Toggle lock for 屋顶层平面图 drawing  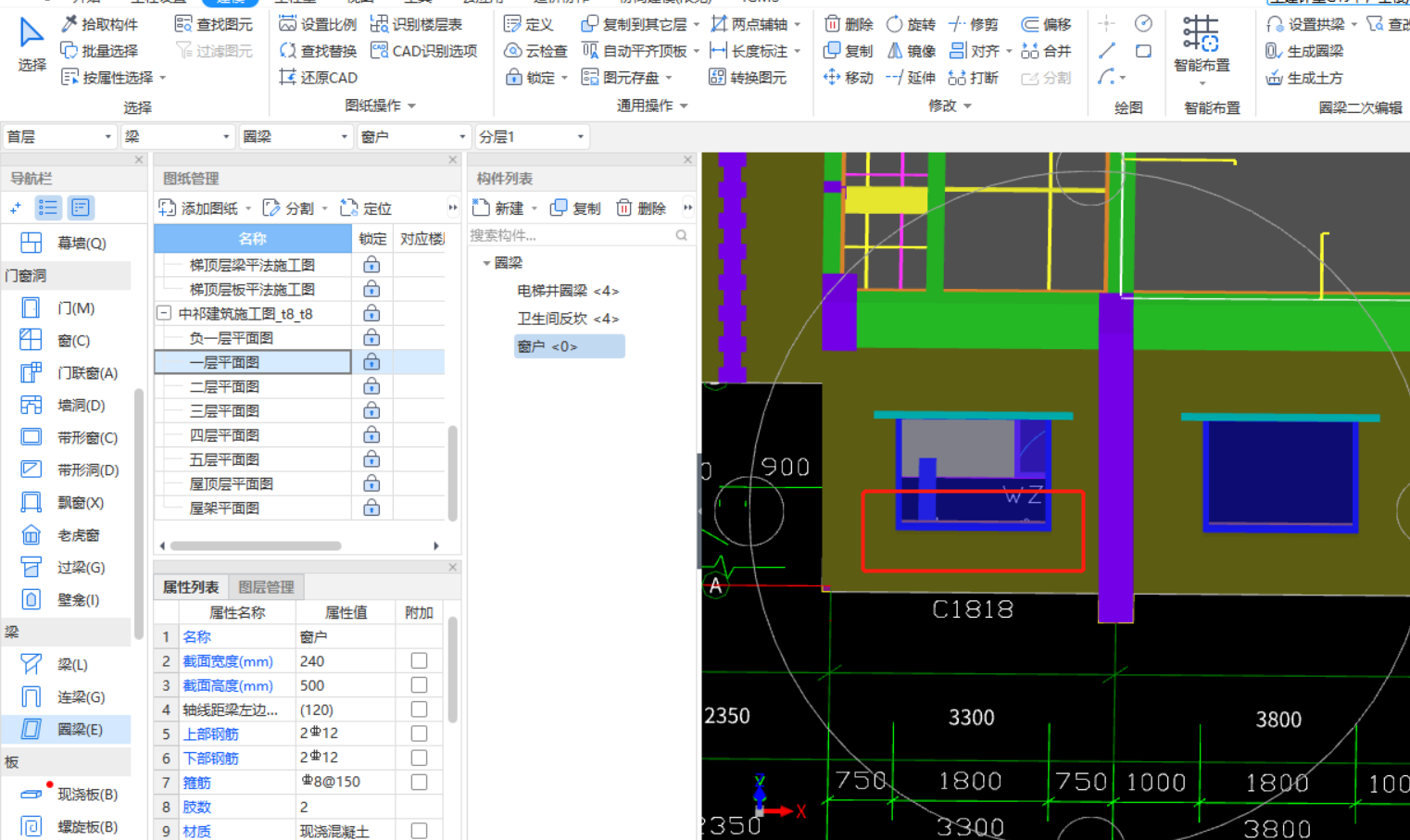pos(371,483)
